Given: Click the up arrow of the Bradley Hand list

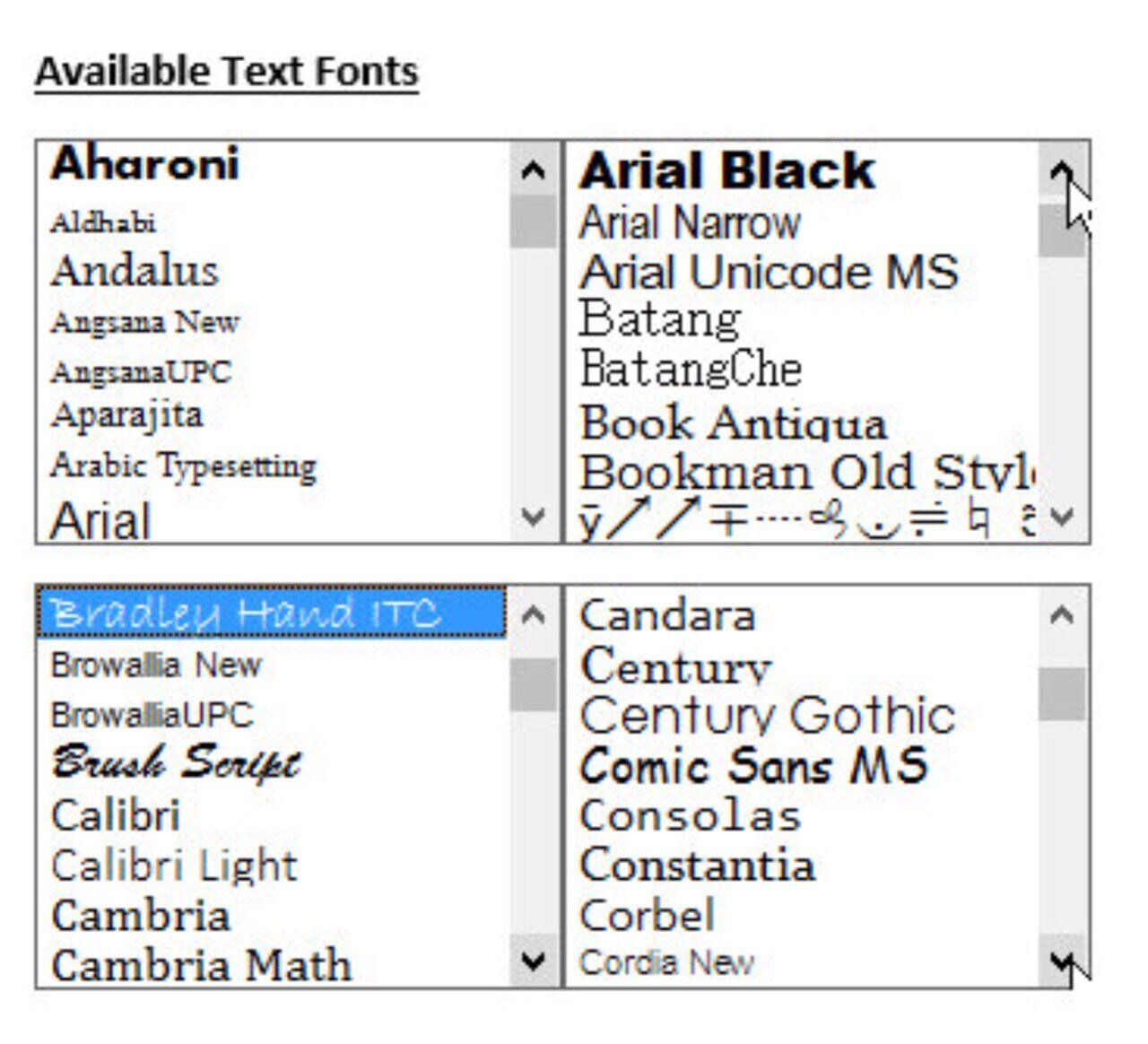Looking at the screenshot, I should [534, 615].
